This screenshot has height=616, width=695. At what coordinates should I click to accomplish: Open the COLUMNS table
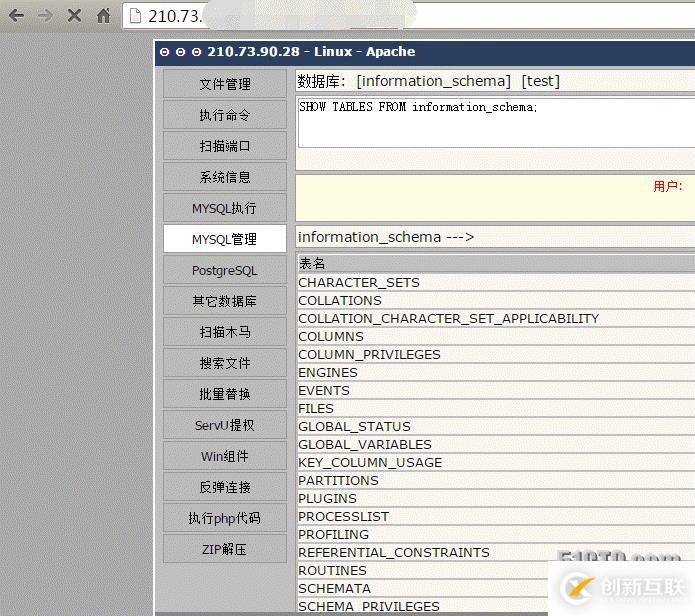pos(331,336)
